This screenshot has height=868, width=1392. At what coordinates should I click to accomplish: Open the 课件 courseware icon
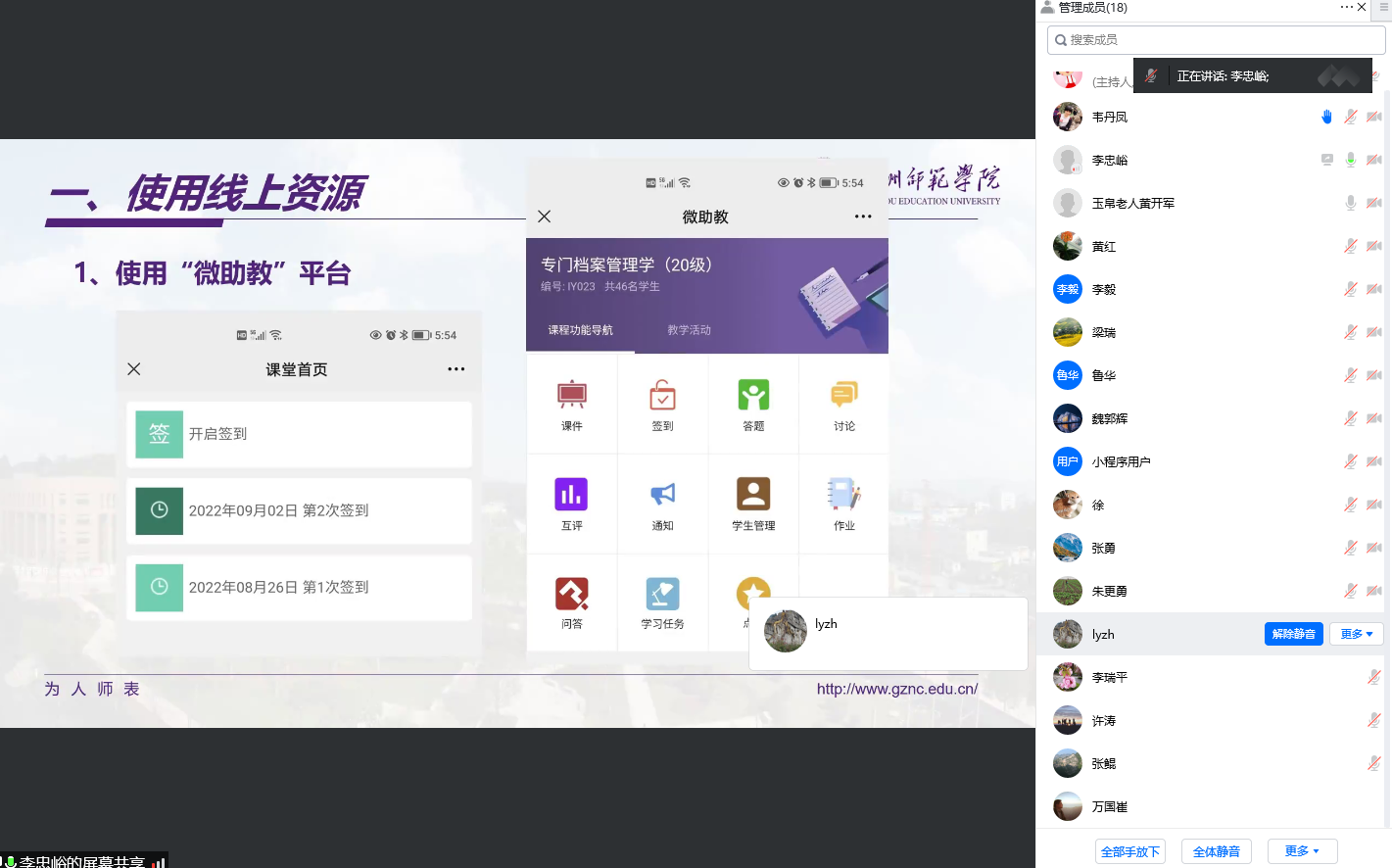point(572,395)
